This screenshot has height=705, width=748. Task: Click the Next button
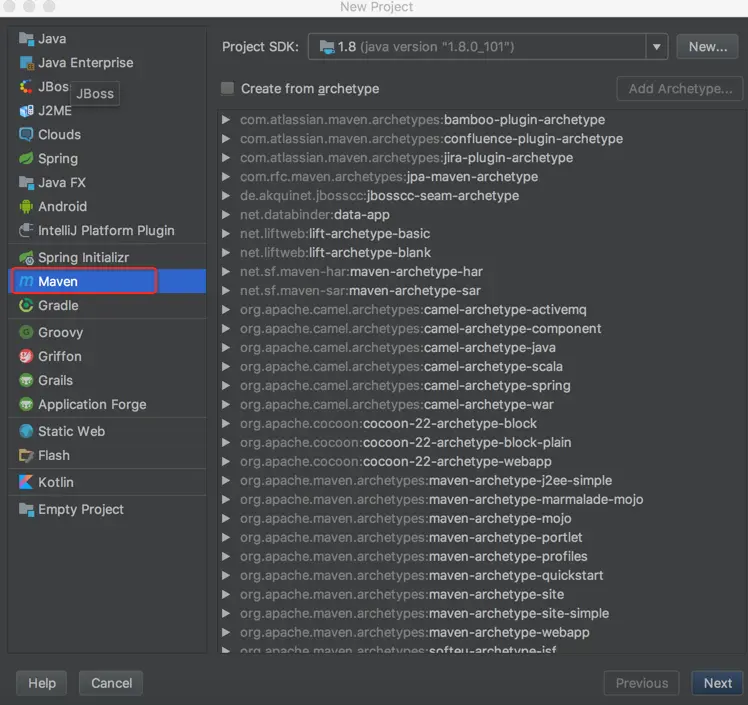tap(717, 683)
